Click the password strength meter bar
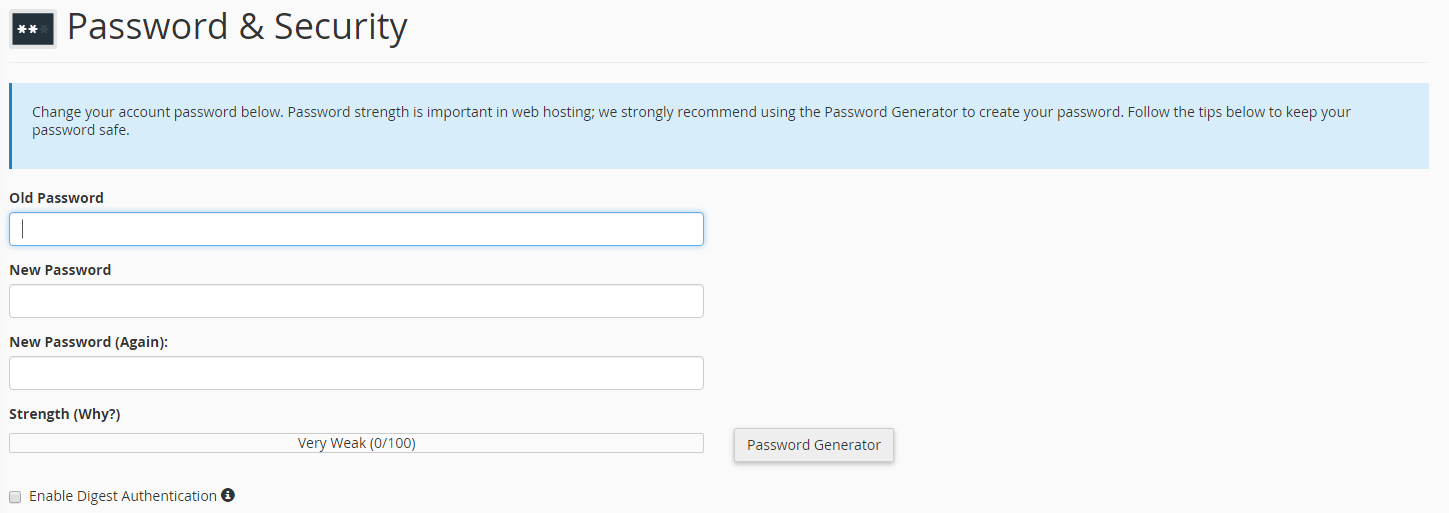The image size is (1449, 513). (356, 443)
